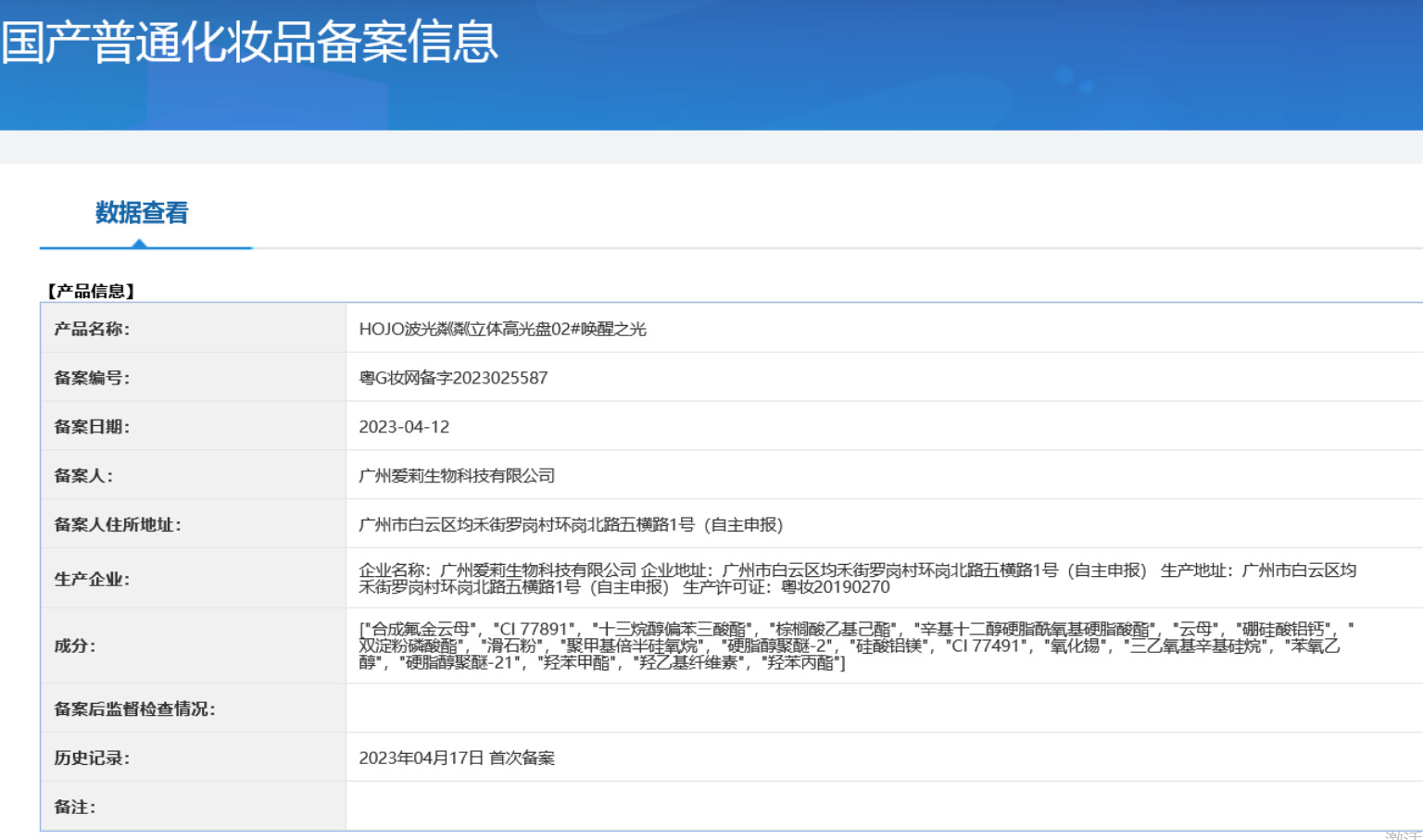Select the 生产企业 details starting with 企业名称

(x=858, y=579)
